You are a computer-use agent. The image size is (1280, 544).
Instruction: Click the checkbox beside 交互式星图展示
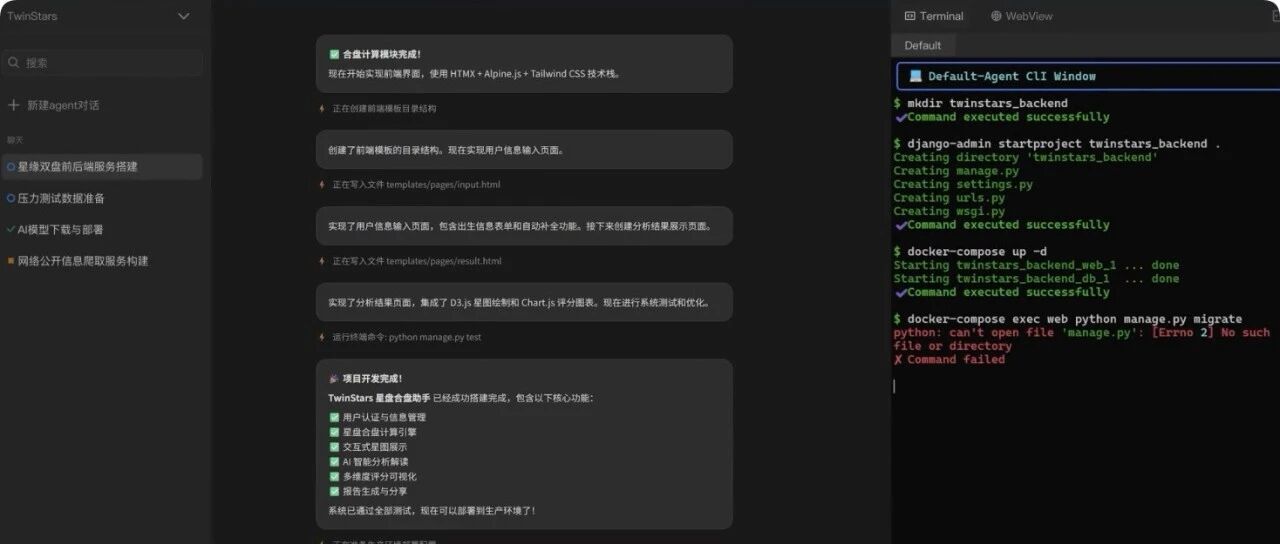tap(334, 447)
